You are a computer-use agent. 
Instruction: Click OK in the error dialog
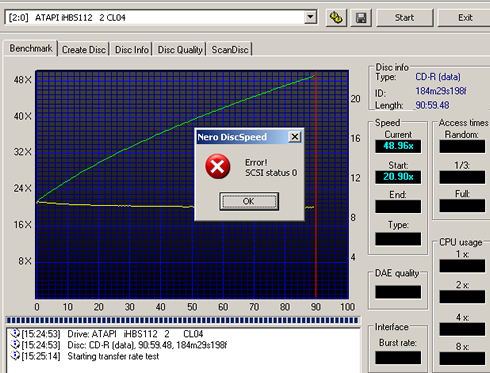click(249, 201)
